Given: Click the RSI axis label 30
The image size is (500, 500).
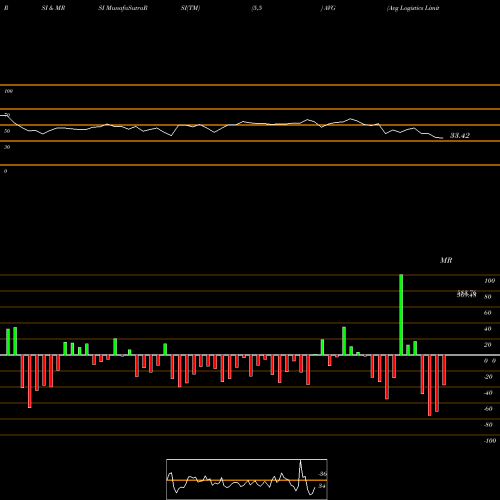Looking at the screenshot, I should pos(7,147).
